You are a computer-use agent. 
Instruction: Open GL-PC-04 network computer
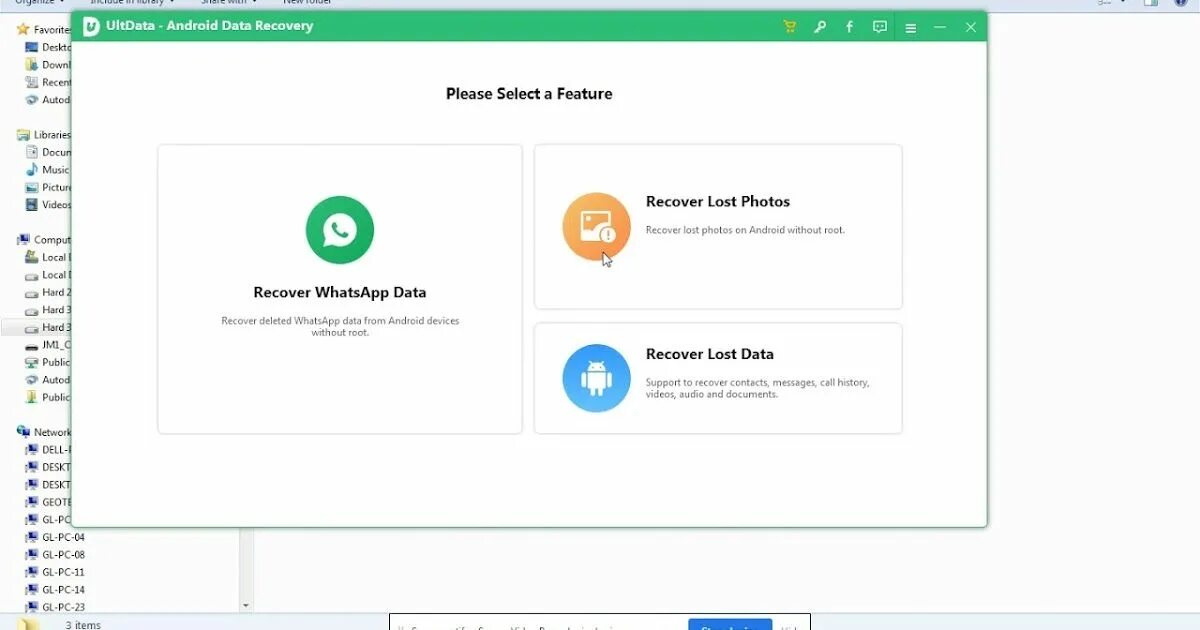56,537
